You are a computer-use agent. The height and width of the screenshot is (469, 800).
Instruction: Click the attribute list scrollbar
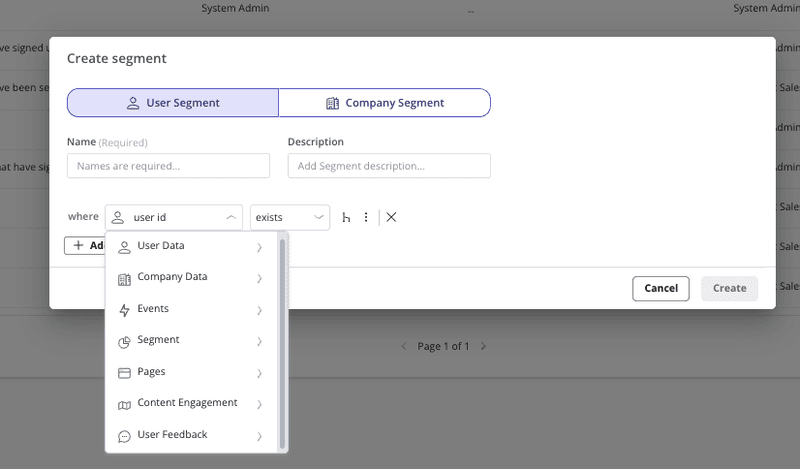pyautogui.click(x=283, y=340)
